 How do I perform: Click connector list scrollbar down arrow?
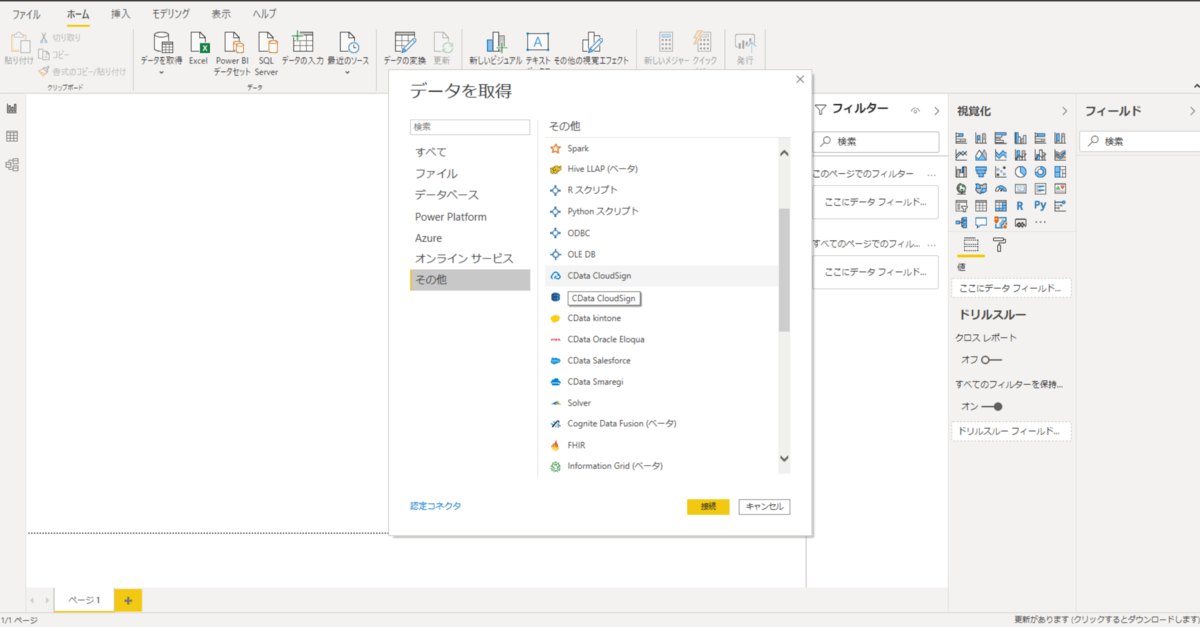point(784,459)
